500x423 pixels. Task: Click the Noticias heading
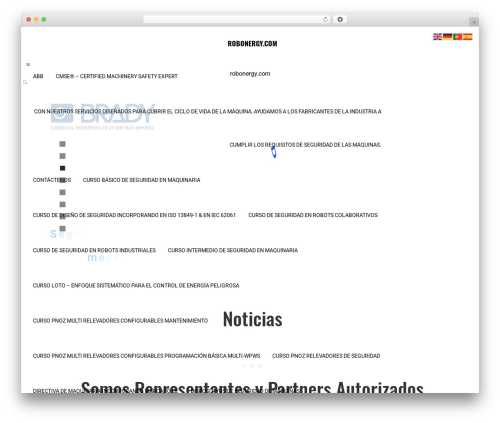(x=252, y=319)
